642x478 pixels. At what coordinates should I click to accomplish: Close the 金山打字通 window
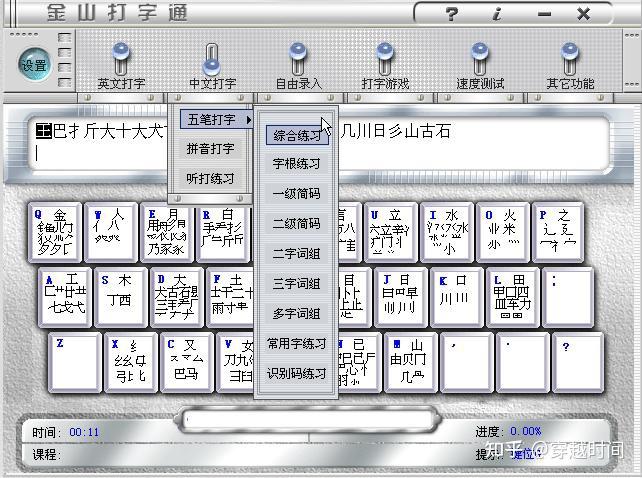(583, 14)
